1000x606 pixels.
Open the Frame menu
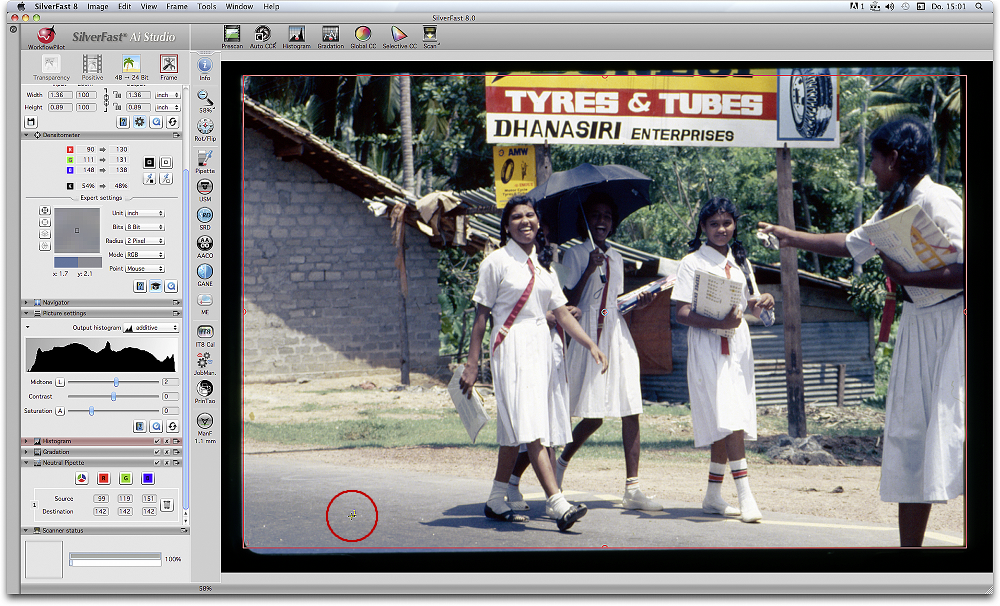(x=176, y=6)
